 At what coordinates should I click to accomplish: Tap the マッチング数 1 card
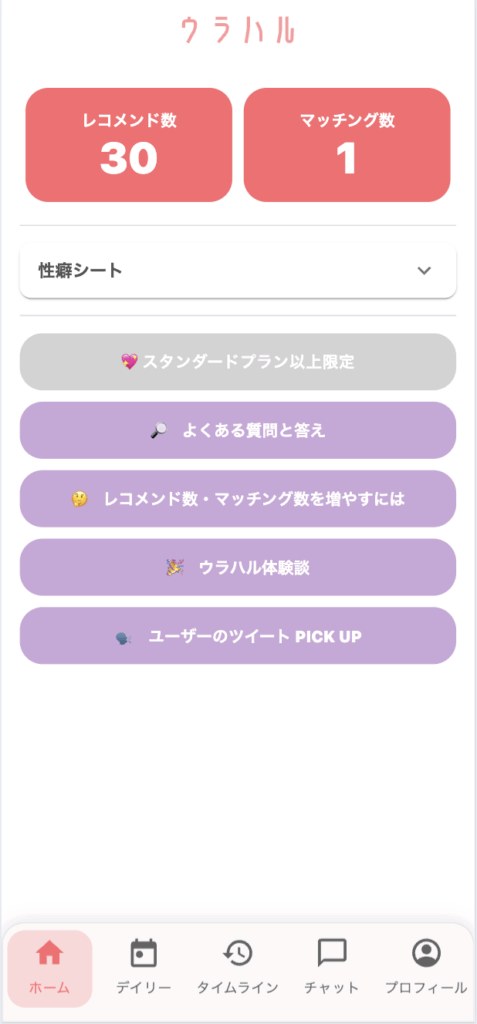347,145
